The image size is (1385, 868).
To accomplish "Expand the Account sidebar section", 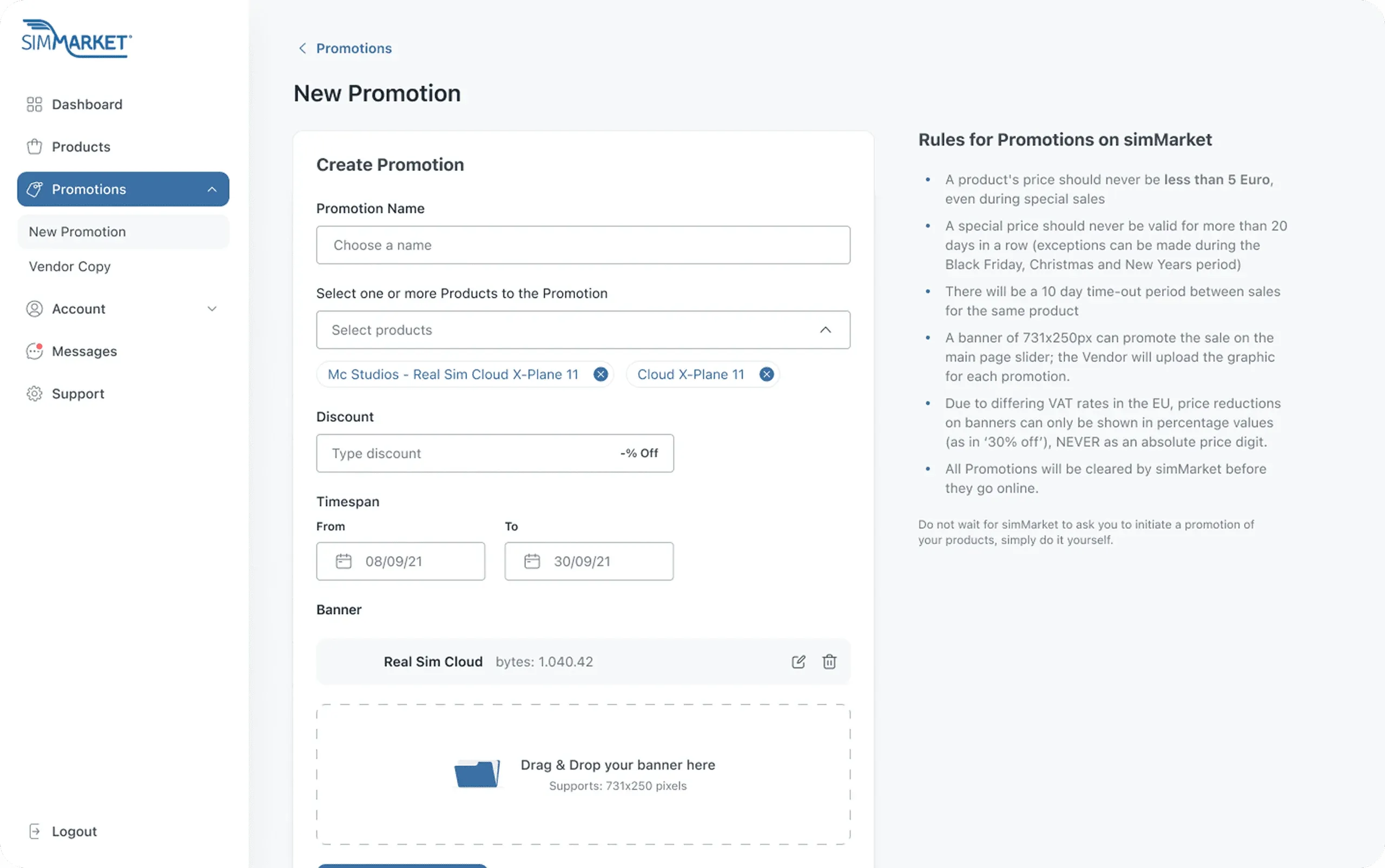I will [x=212, y=309].
